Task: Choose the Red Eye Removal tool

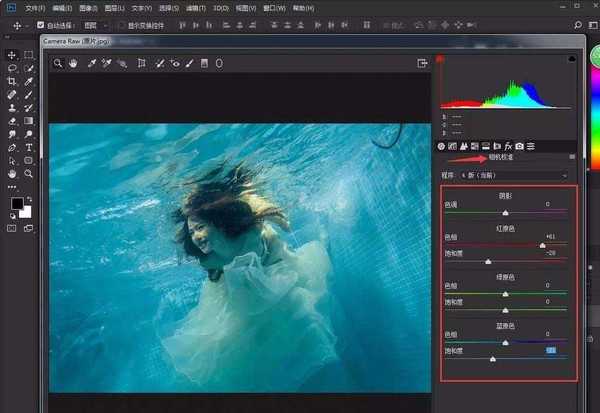Action: 176,63
